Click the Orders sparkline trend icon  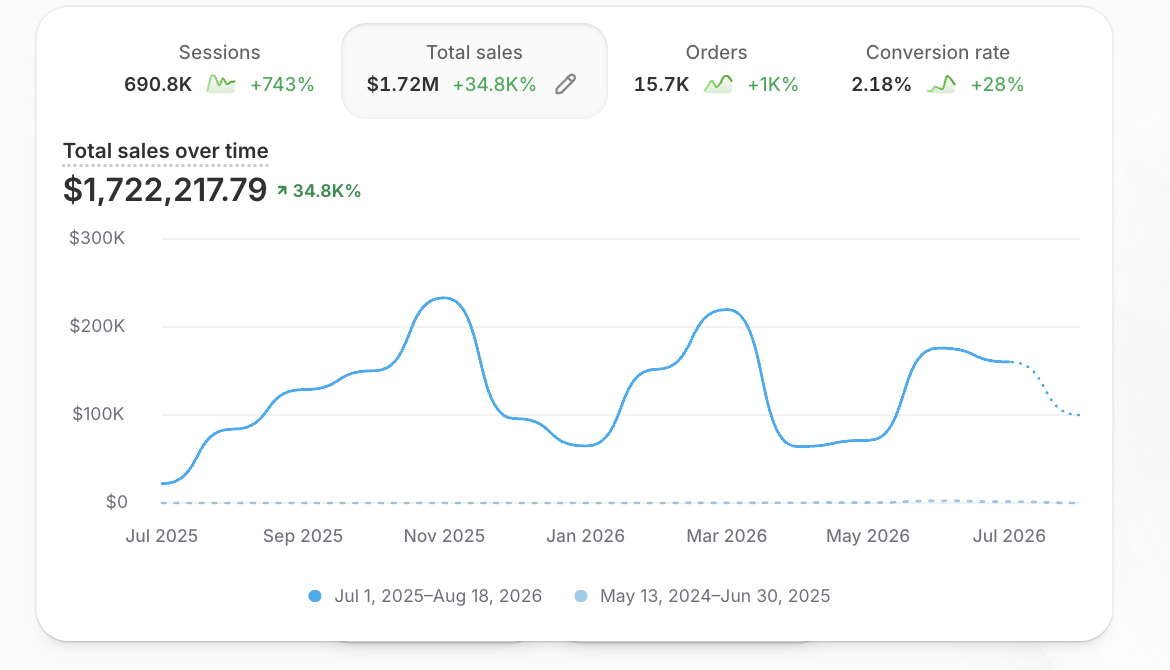pyautogui.click(x=718, y=84)
